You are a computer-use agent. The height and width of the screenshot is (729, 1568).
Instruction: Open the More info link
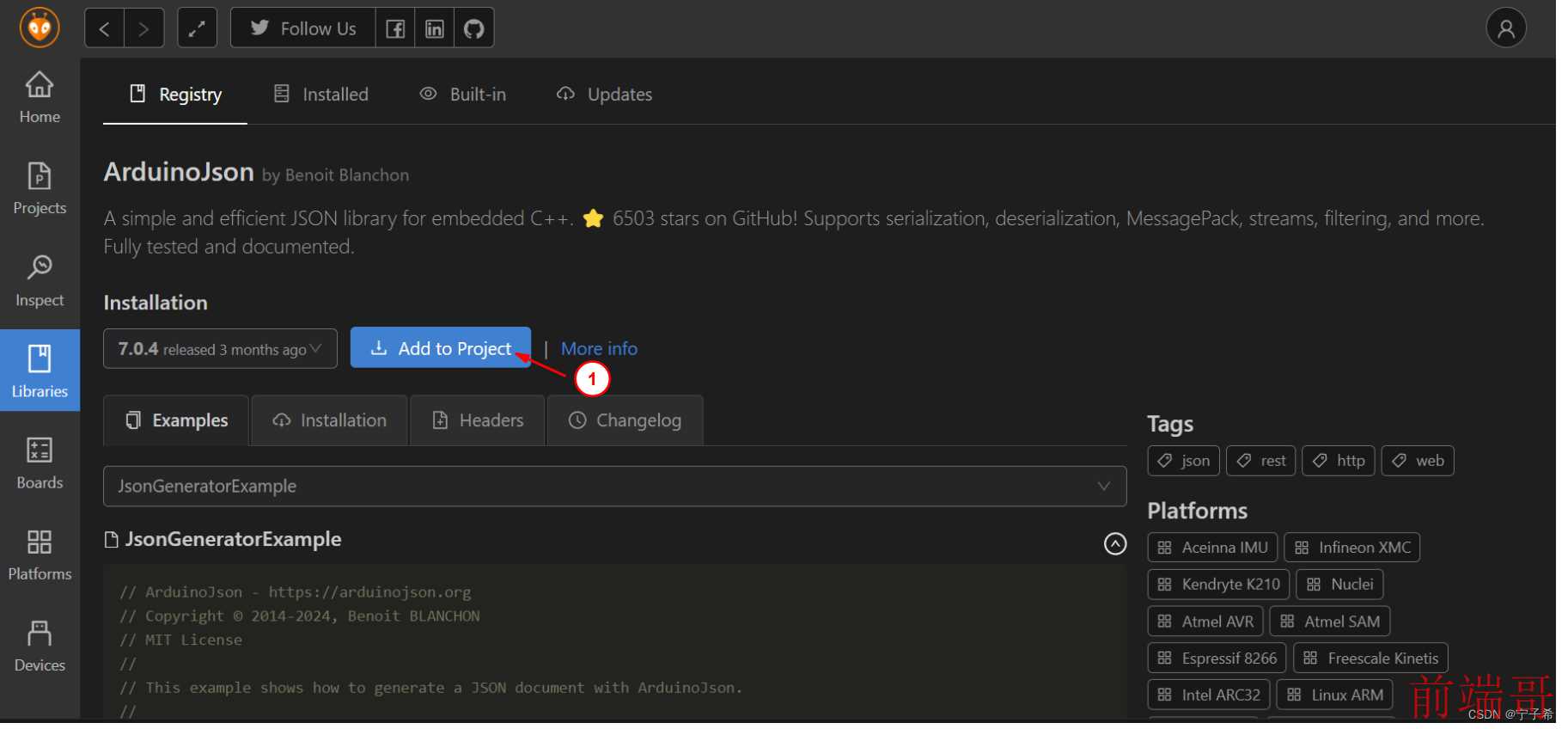click(599, 349)
